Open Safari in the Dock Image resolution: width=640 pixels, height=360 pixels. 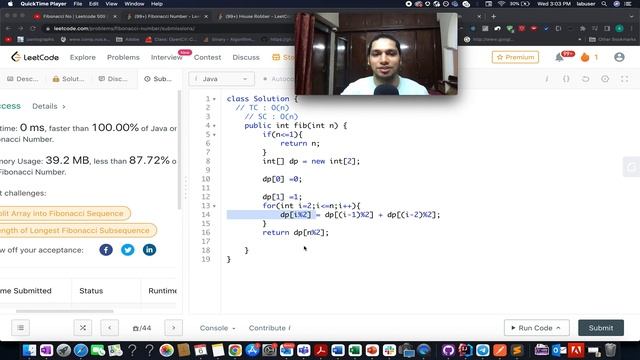[81, 350]
